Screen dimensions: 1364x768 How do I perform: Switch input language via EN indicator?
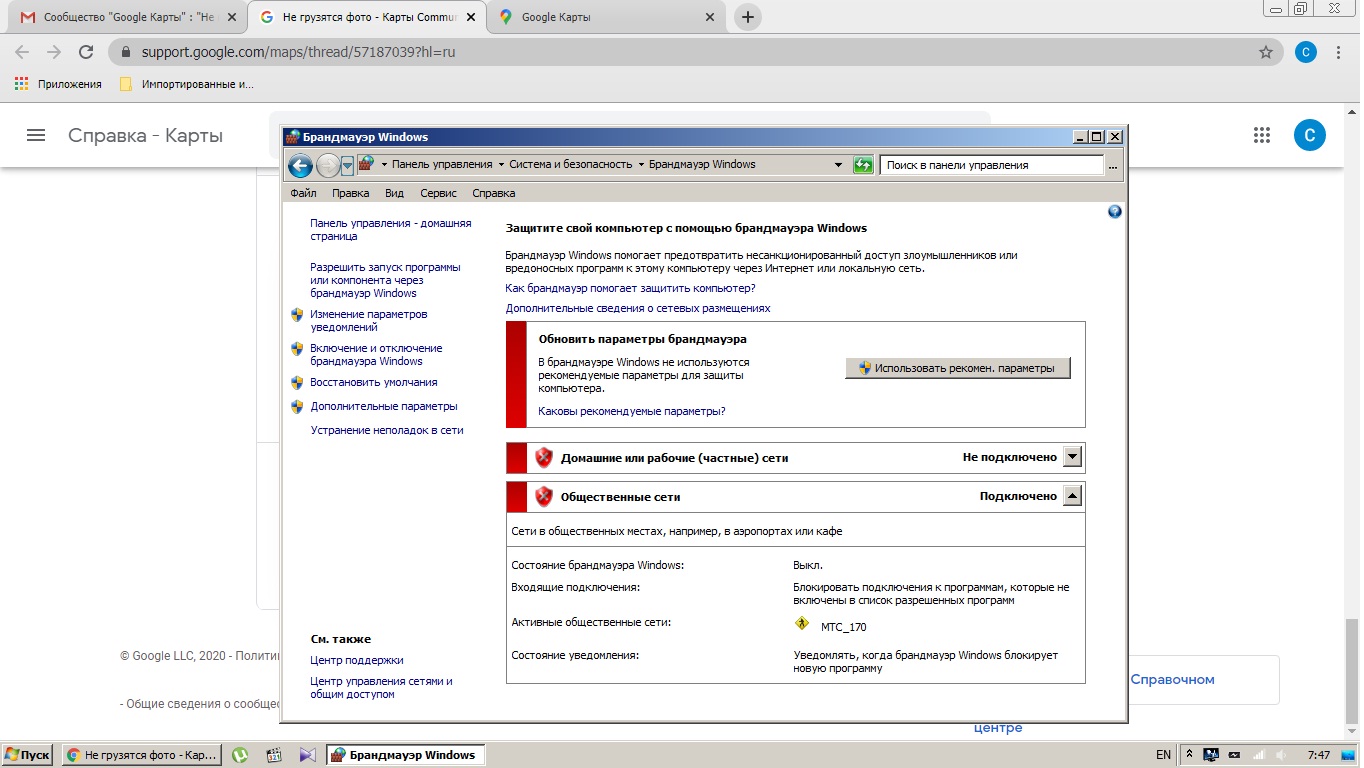[1163, 755]
